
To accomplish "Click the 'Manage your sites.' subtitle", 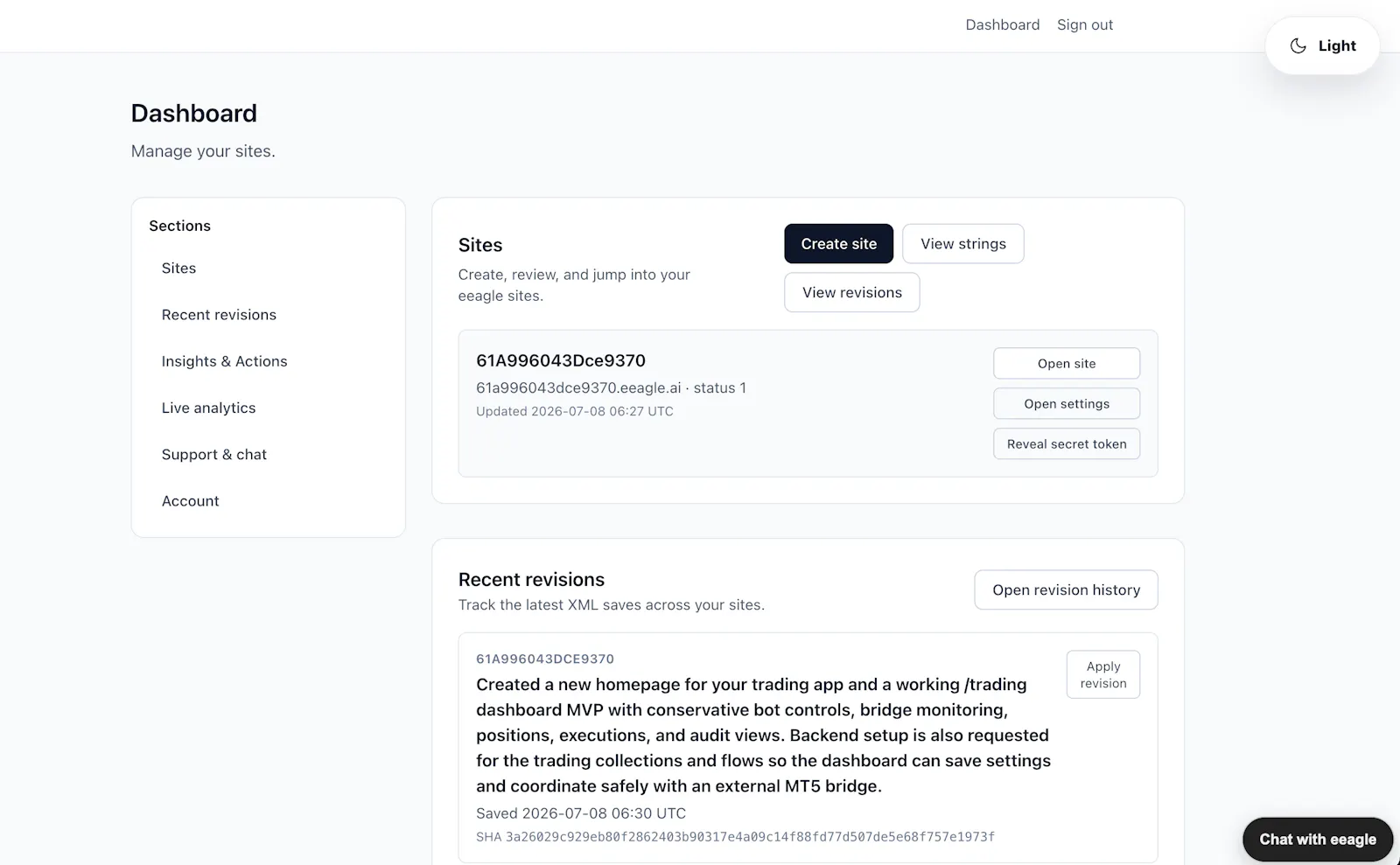I will (203, 151).
